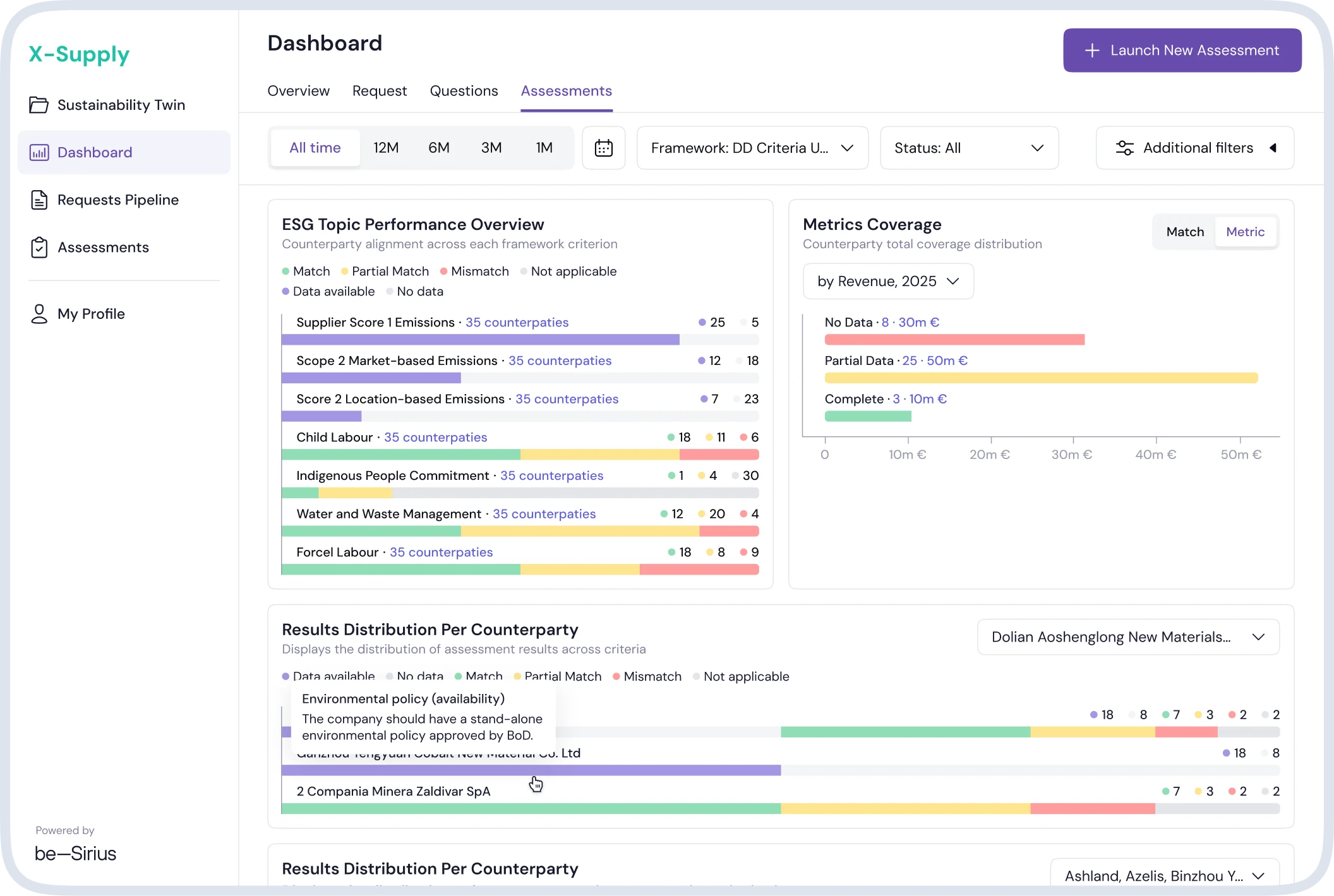This screenshot has height=896, width=1334.
Task: Click the Partial Data yellow coverage bar
Action: coord(1042,378)
